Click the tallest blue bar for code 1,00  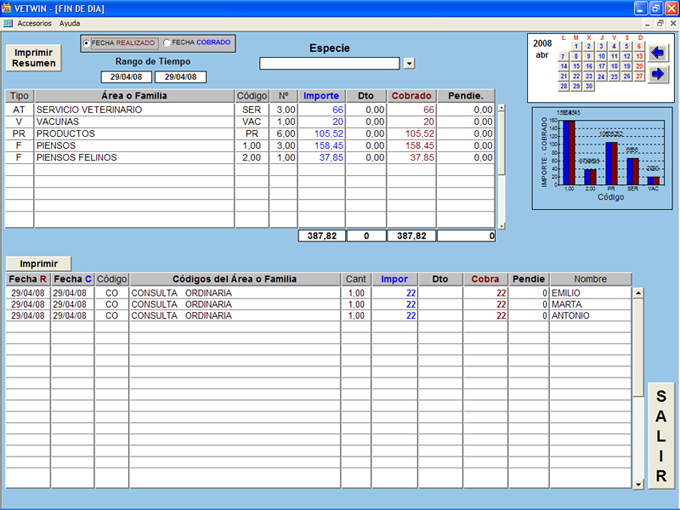(566, 153)
